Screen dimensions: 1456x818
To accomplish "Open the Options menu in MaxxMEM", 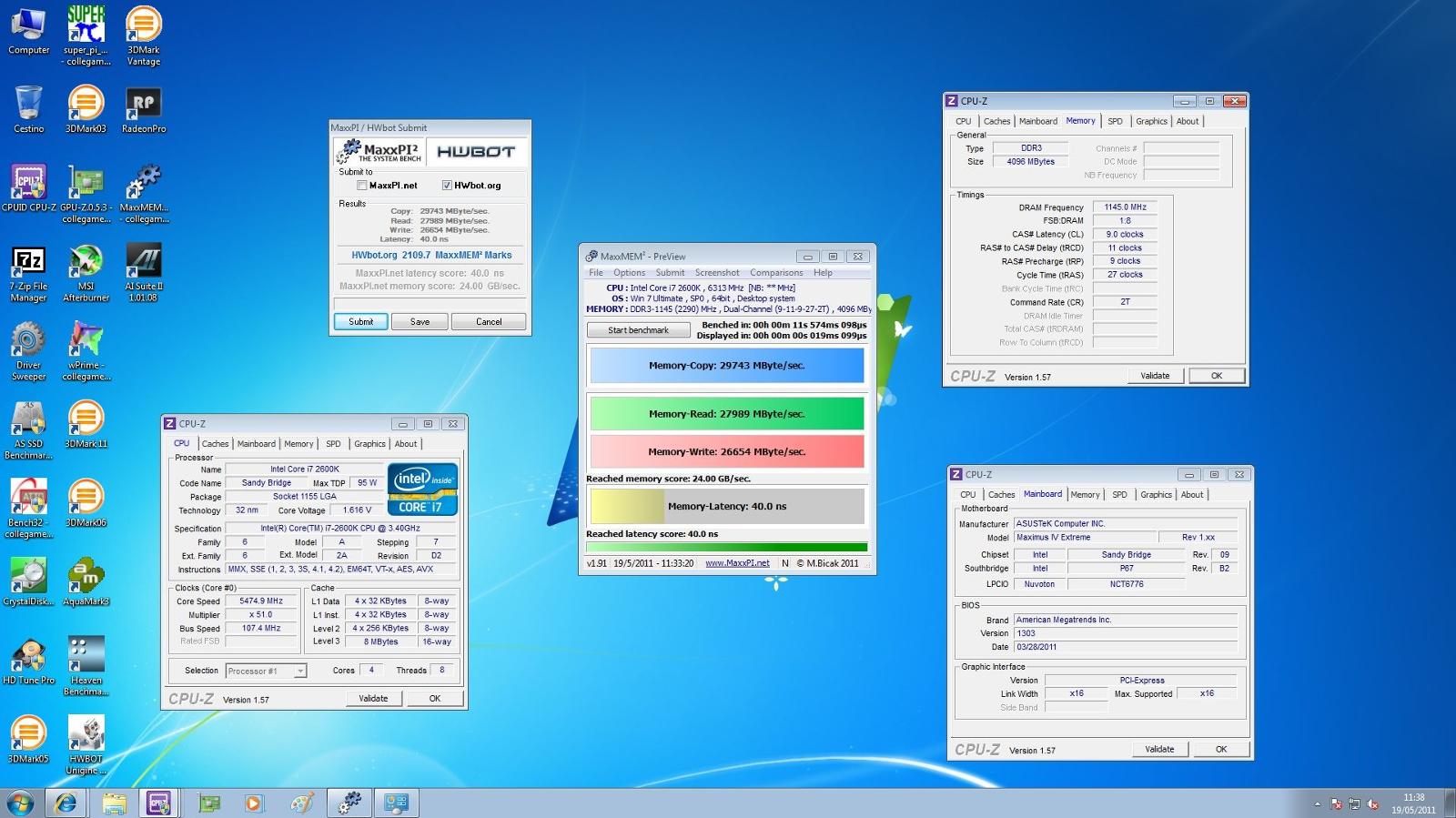I will [x=629, y=273].
